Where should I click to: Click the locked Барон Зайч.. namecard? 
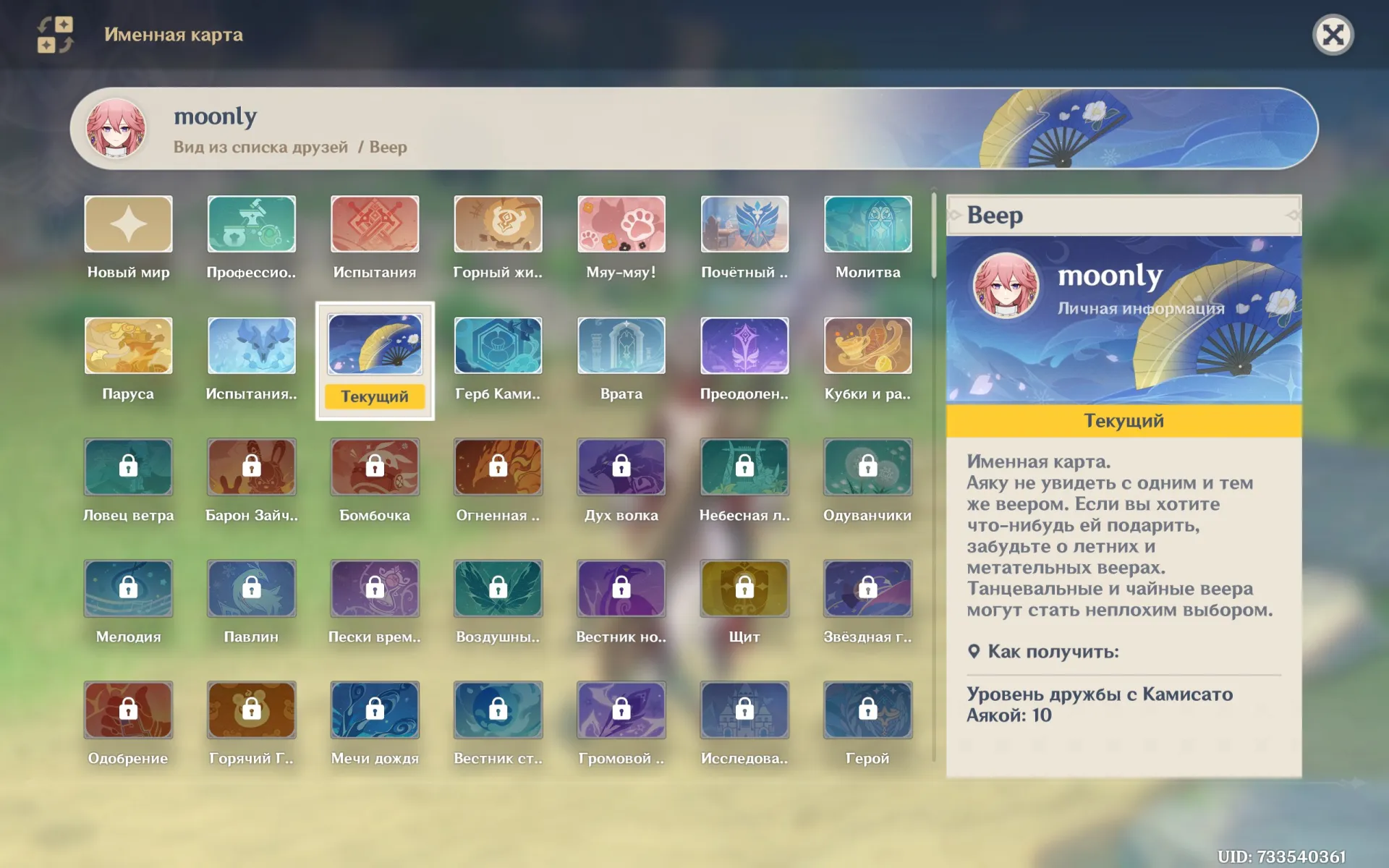252,467
